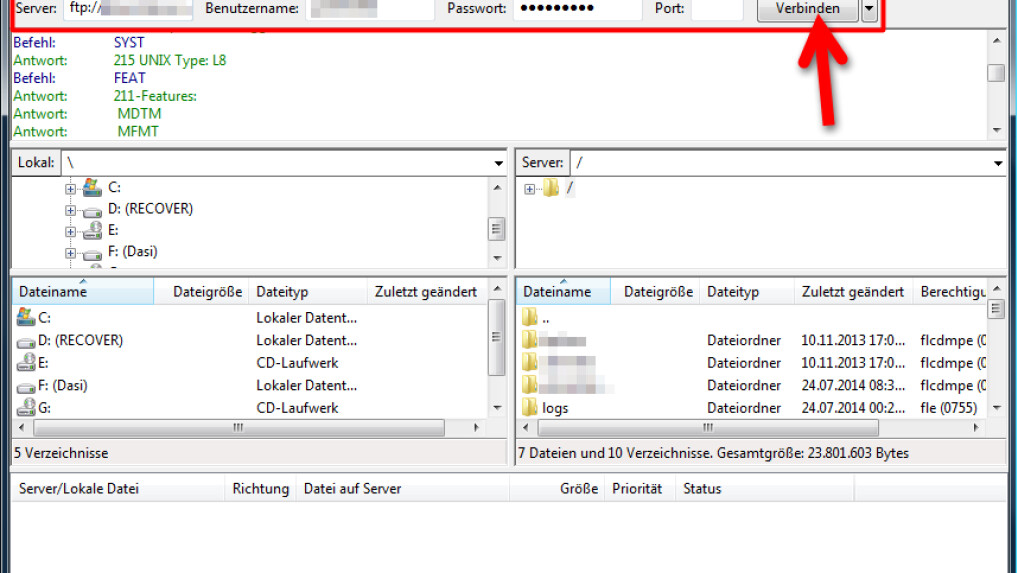The image size is (1018, 573).
Task: Sort local list by Zuletzt geändert column
Action: tap(427, 292)
